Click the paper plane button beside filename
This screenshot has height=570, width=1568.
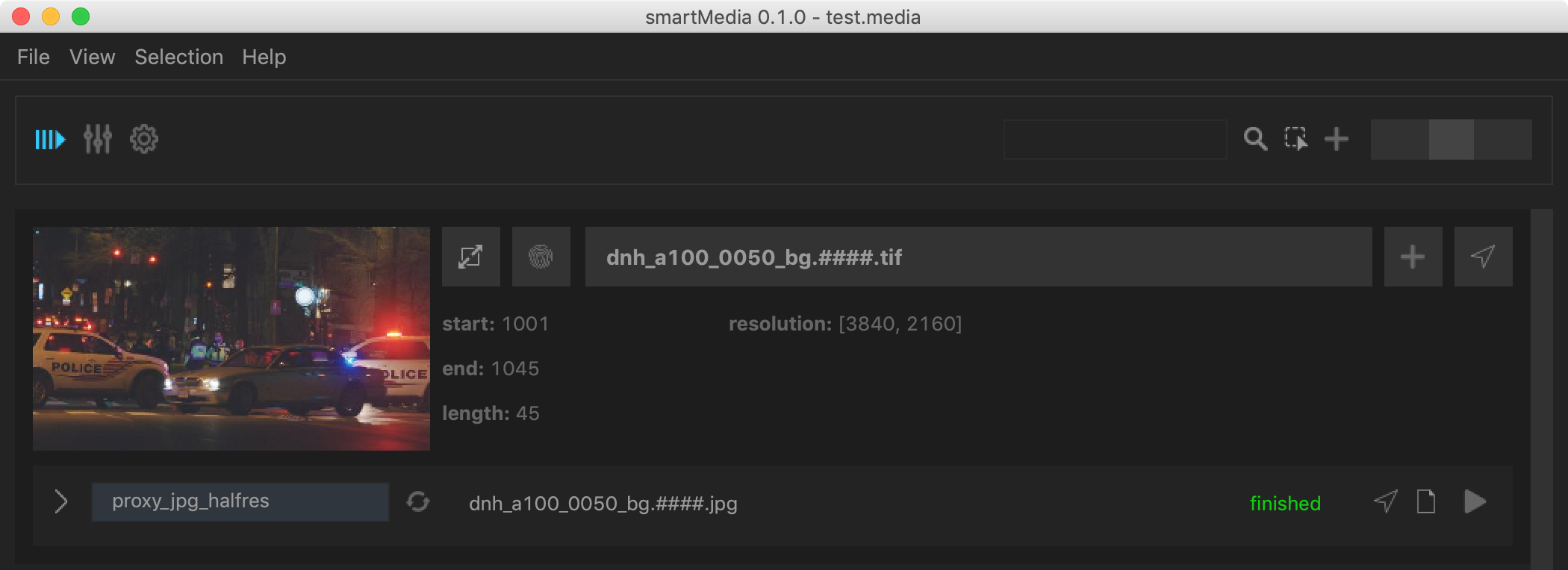pyautogui.click(x=1483, y=257)
